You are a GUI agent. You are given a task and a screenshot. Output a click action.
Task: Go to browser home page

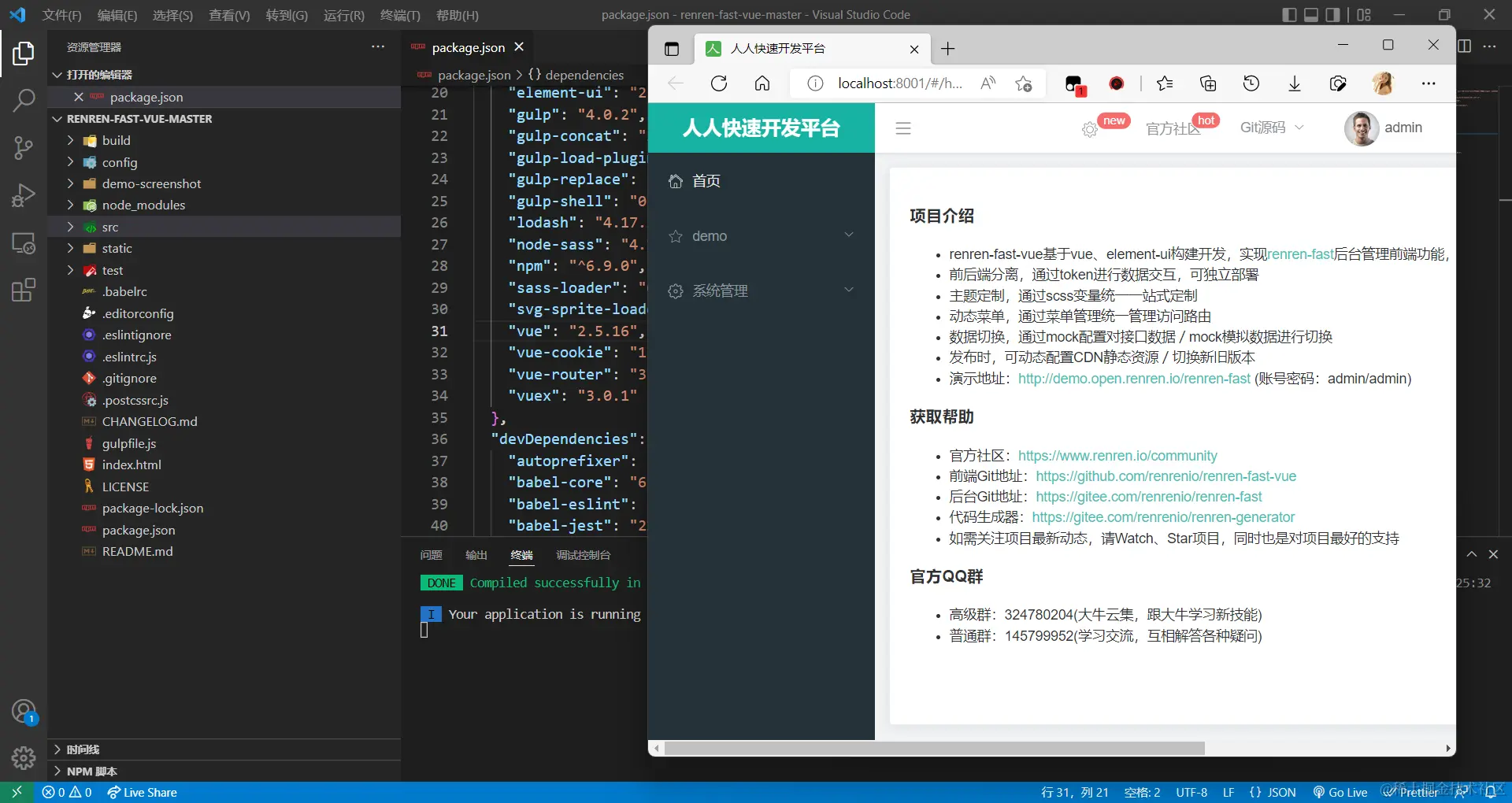[762, 83]
